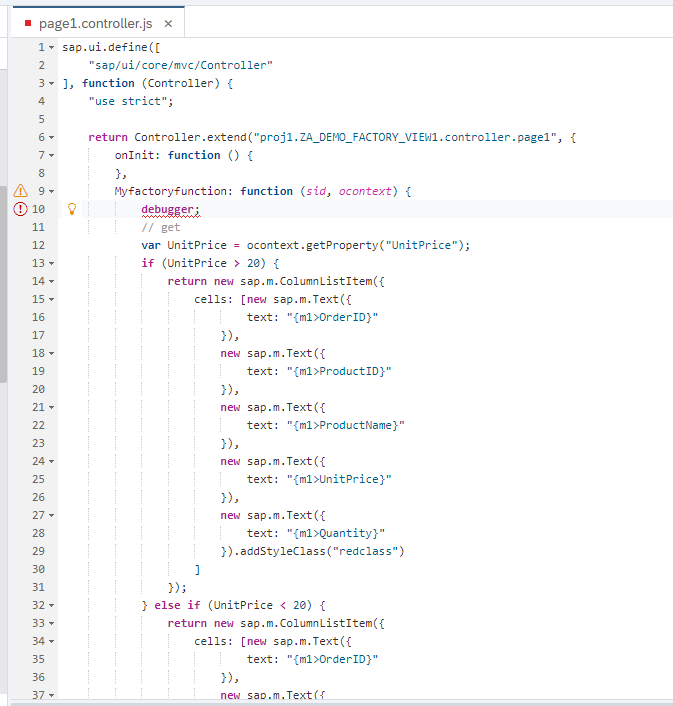This screenshot has height=706, width=673.
Task: Click the bottom horizontal scrollbar
Action: coord(341,703)
